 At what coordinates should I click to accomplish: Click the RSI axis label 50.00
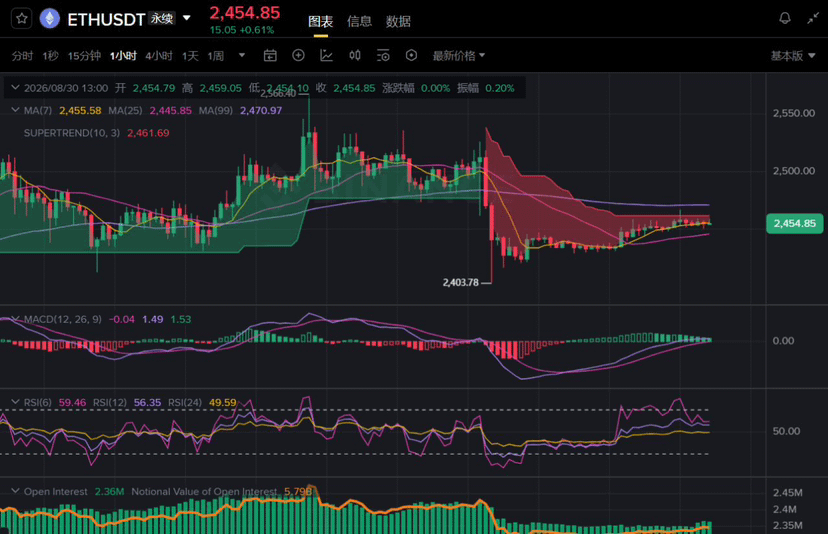click(786, 432)
